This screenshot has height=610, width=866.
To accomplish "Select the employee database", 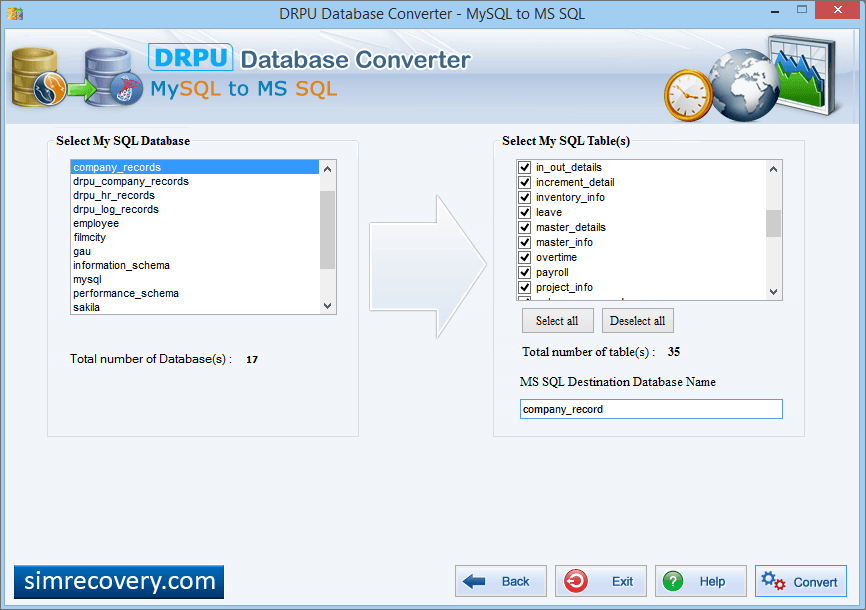I will pos(196,223).
